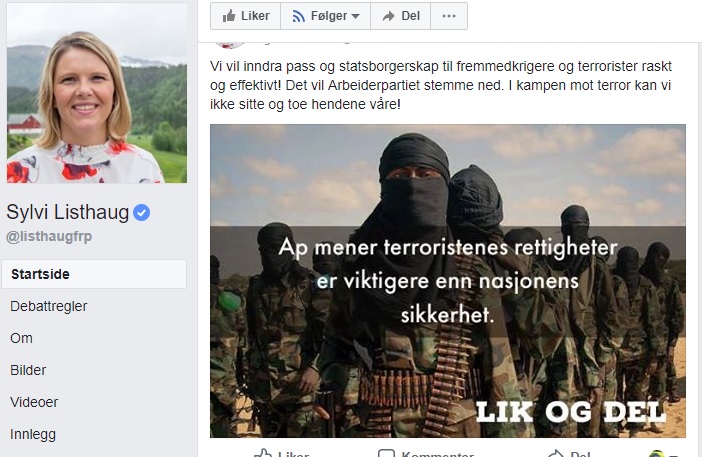Open the three-dots more options button
Viewport: 702px width, 457px height.
[449, 16]
